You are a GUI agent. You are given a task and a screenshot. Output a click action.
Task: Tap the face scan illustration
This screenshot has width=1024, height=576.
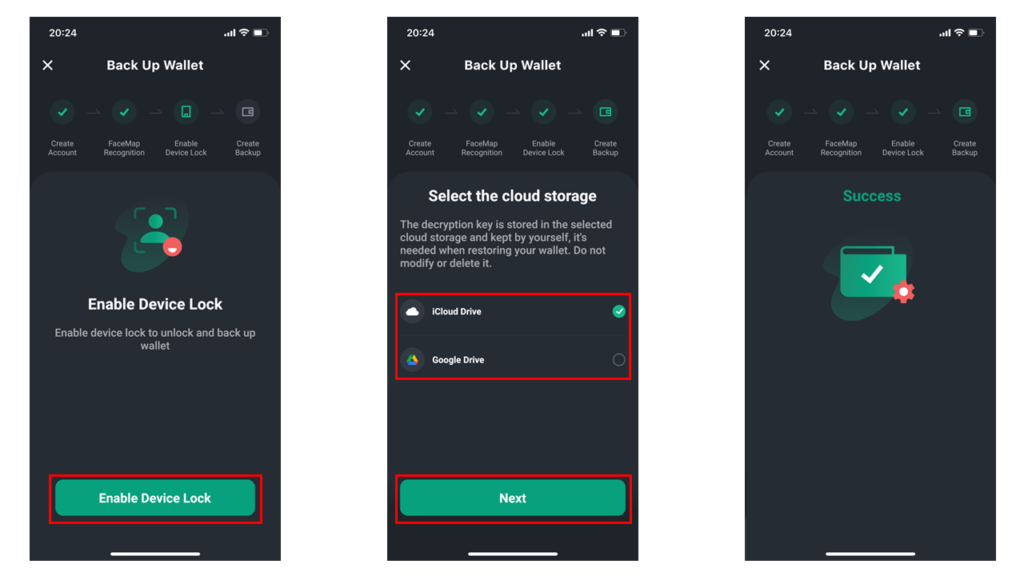pos(153,236)
